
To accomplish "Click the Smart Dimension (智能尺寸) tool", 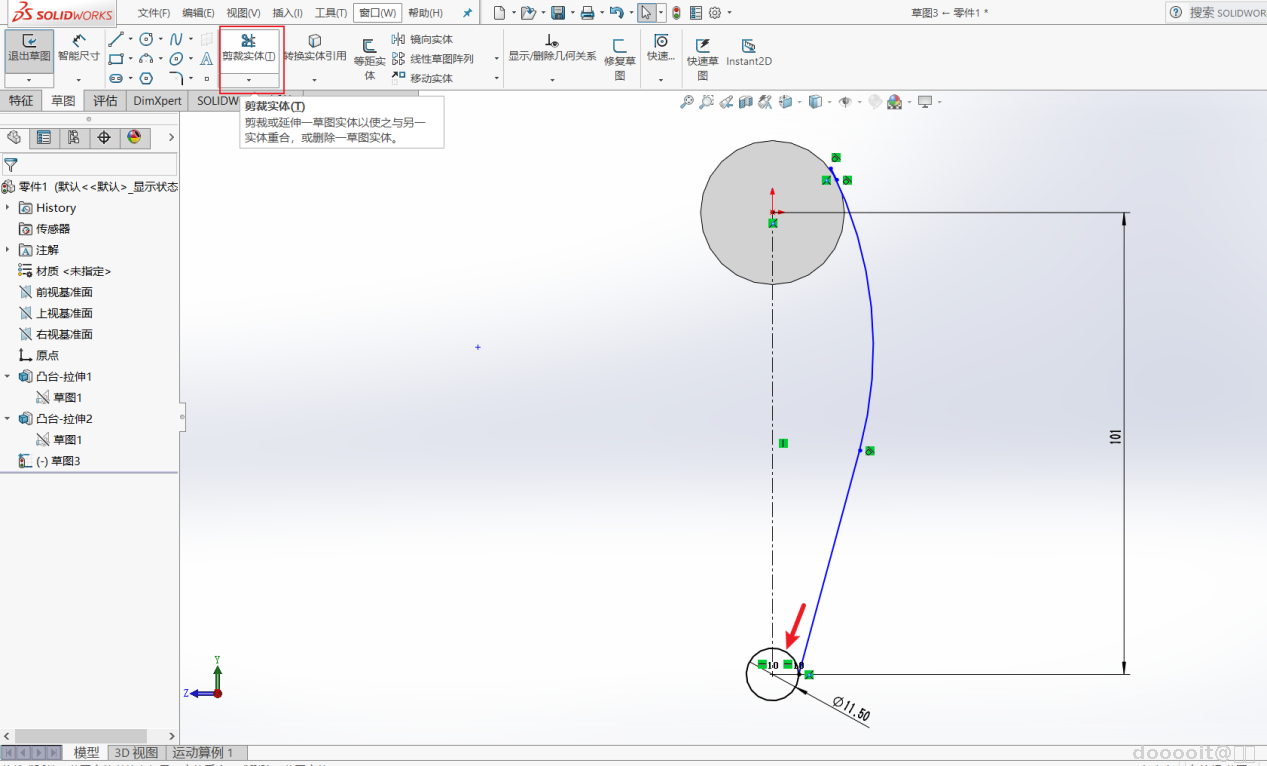I will [78, 46].
